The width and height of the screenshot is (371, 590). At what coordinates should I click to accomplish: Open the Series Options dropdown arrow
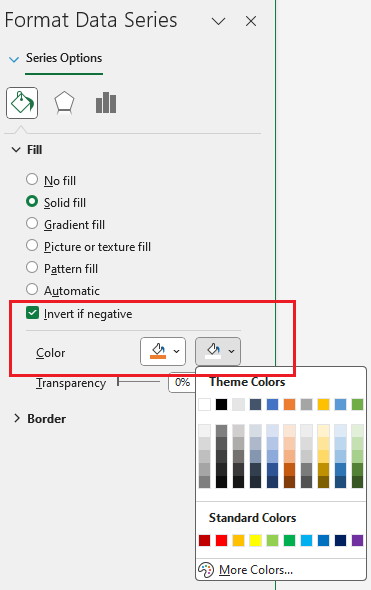coord(14,59)
